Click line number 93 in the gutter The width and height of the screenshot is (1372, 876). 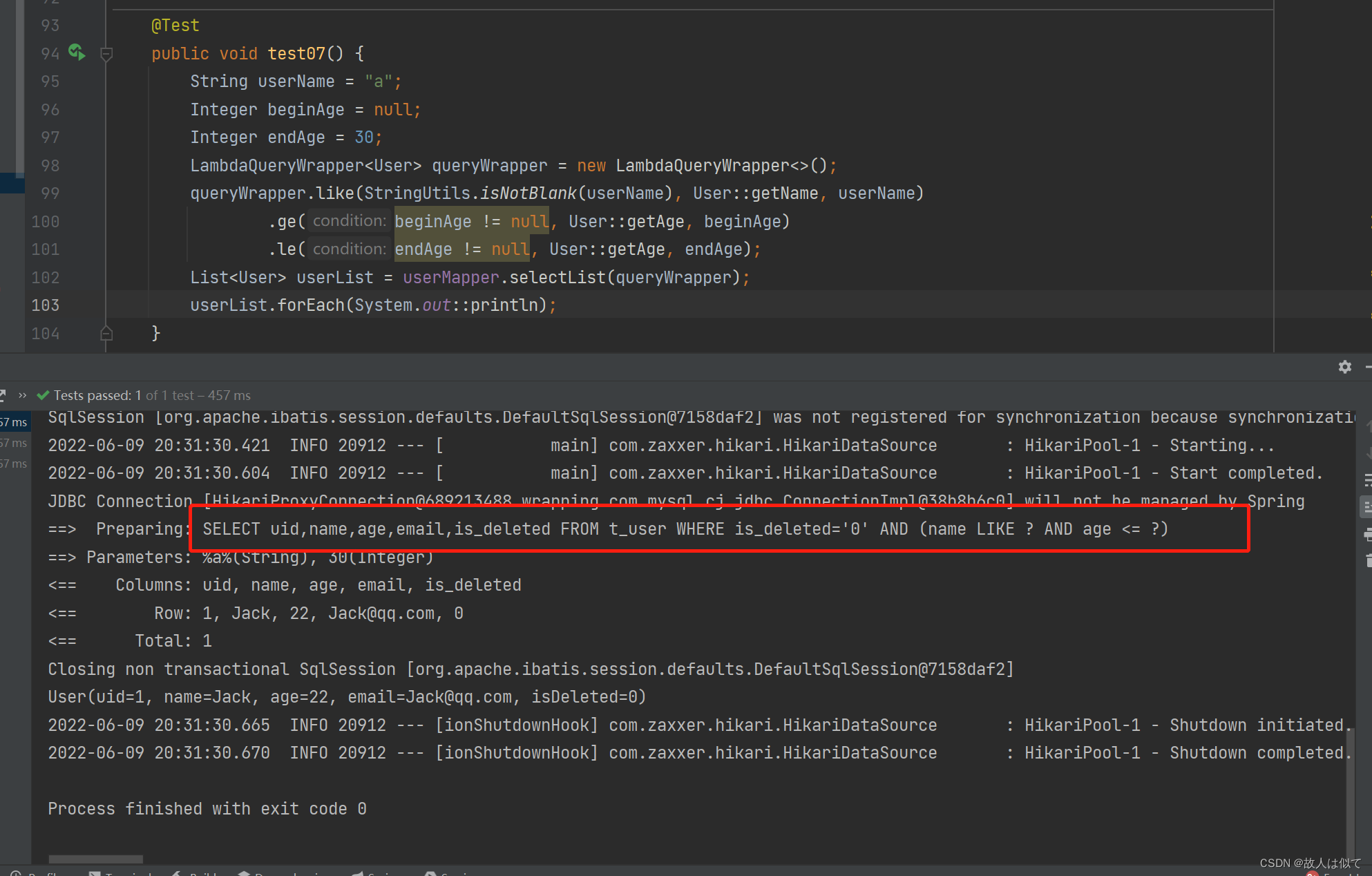[x=50, y=26]
